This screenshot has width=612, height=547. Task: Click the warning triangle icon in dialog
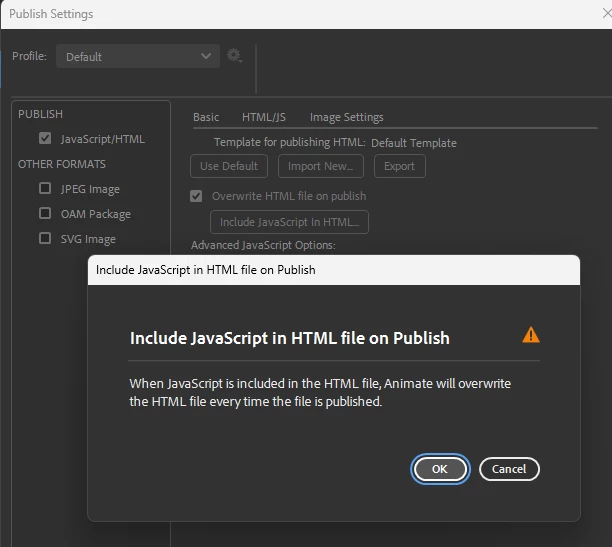point(531,335)
